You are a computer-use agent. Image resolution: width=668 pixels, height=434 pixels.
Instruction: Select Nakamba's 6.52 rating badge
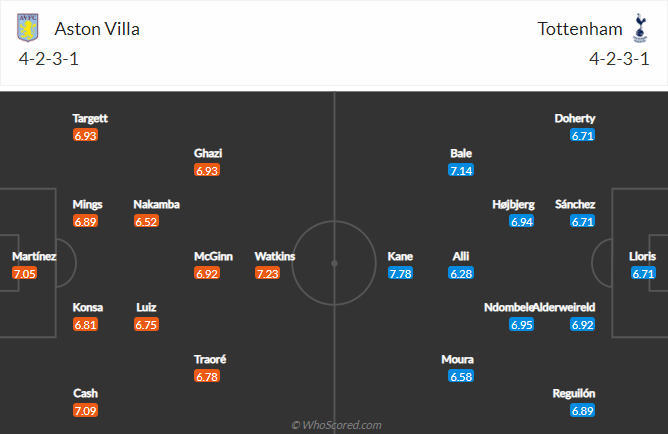[x=146, y=221]
